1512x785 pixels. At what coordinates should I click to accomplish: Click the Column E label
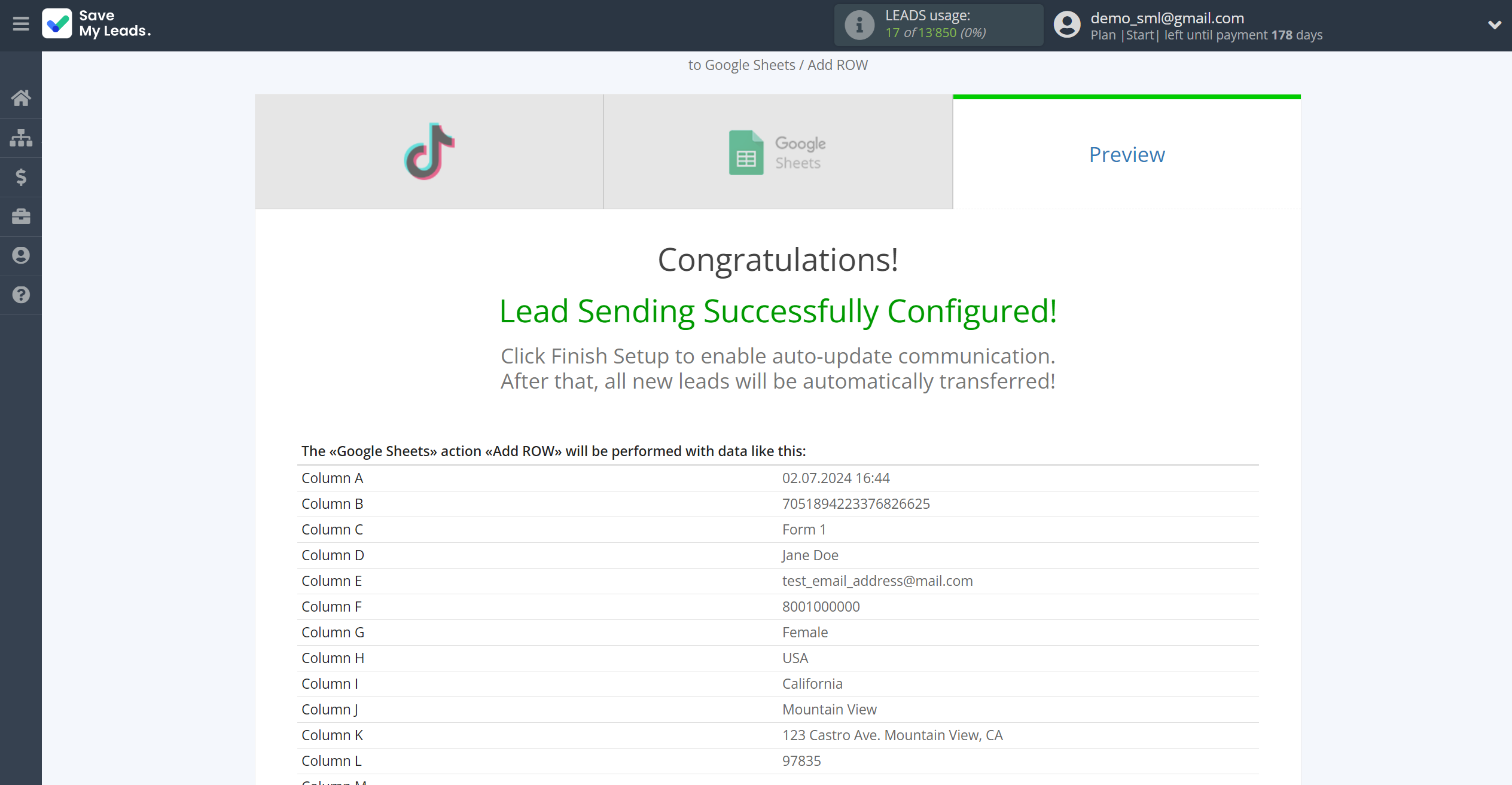tap(331, 581)
